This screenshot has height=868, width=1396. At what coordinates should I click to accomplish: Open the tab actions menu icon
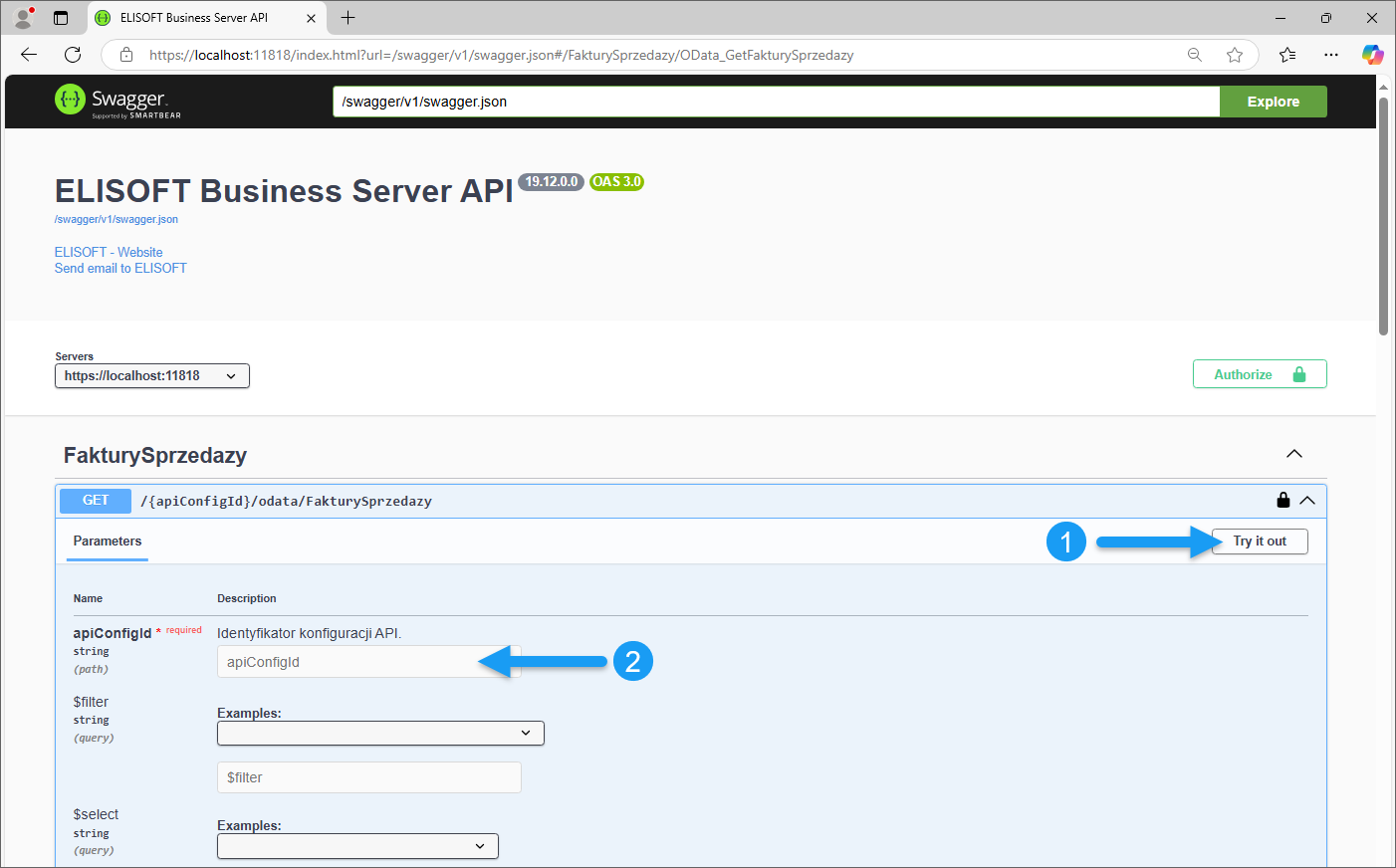point(61,18)
